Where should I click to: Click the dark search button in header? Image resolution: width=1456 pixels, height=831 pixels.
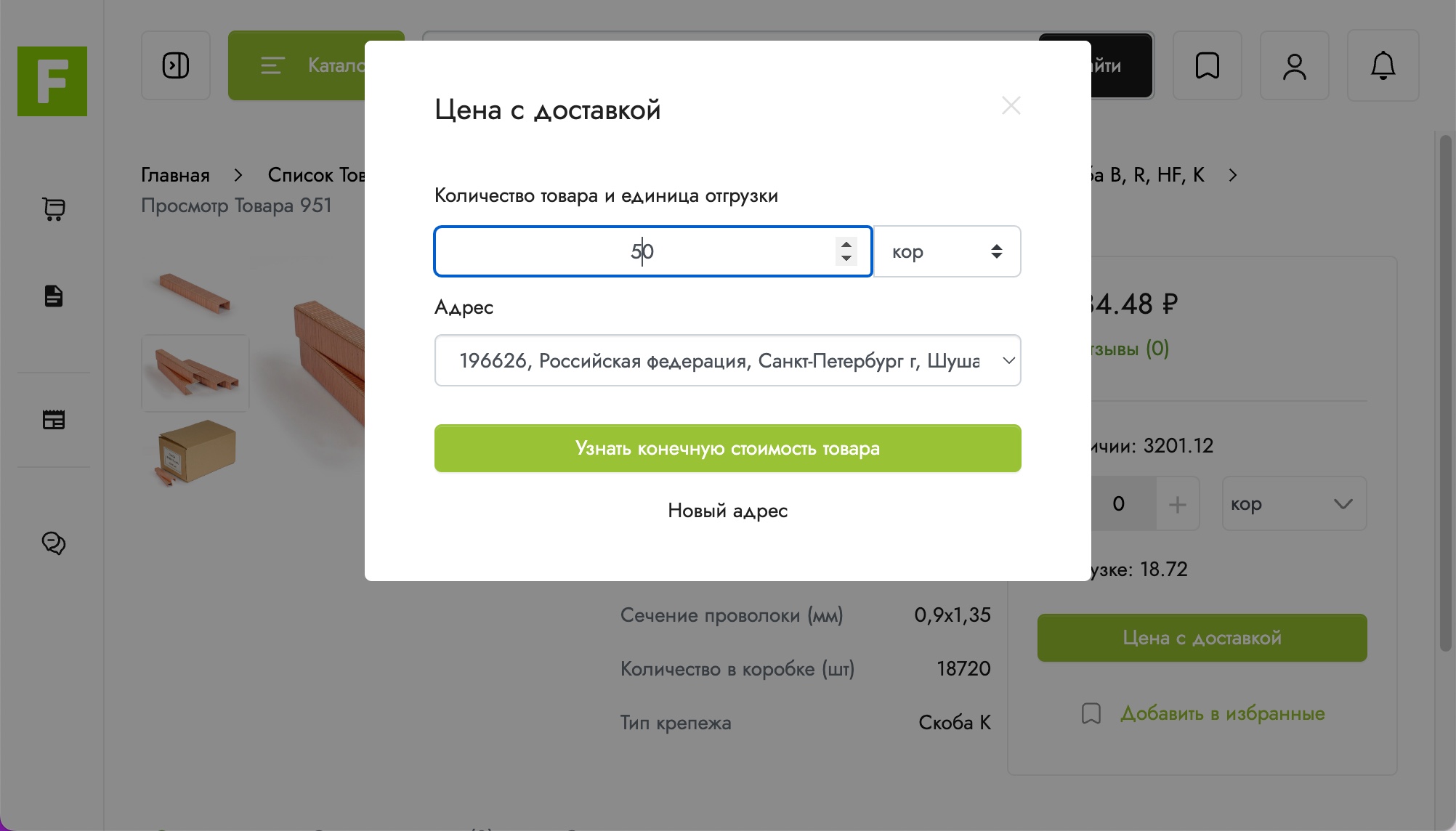(x=1122, y=65)
